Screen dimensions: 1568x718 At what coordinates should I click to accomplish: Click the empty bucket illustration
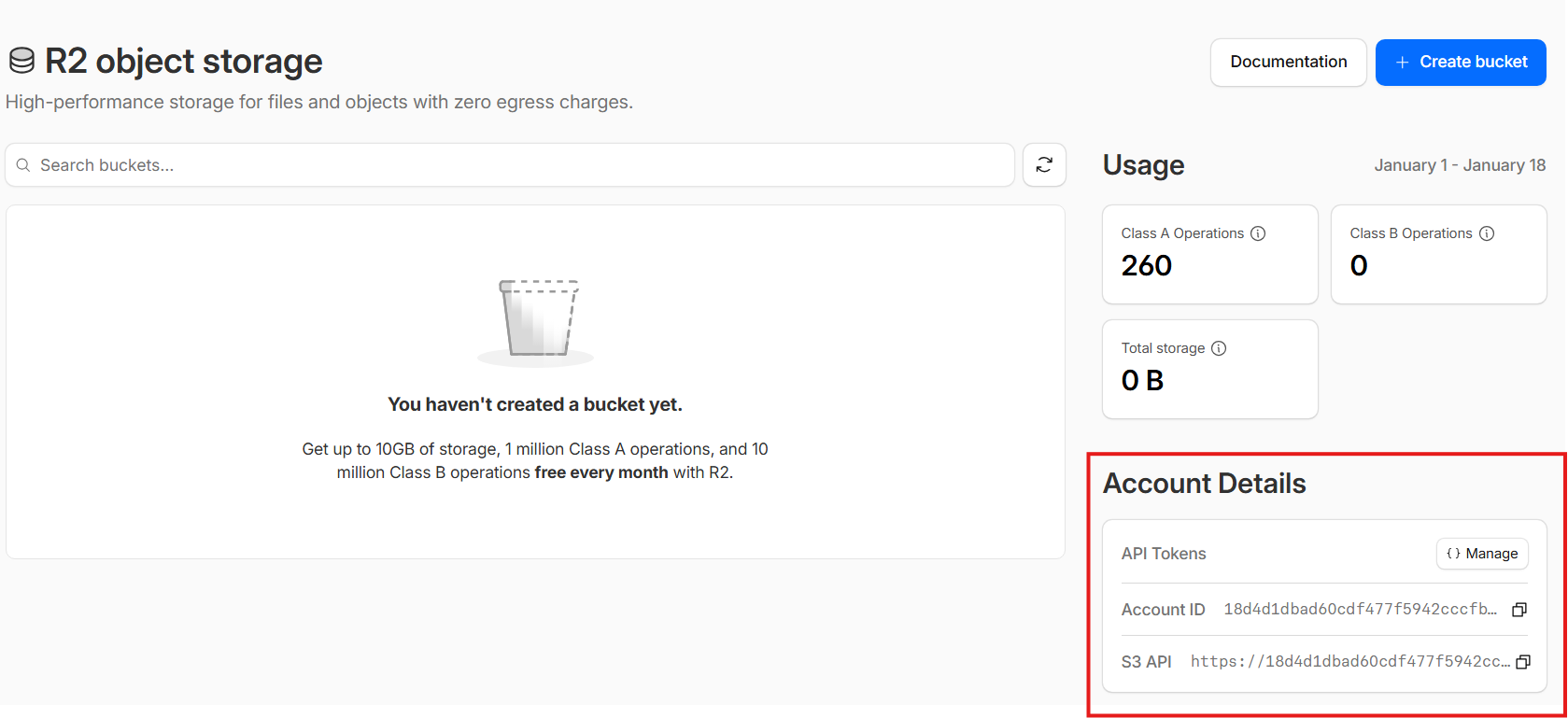pyautogui.click(x=537, y=318)
